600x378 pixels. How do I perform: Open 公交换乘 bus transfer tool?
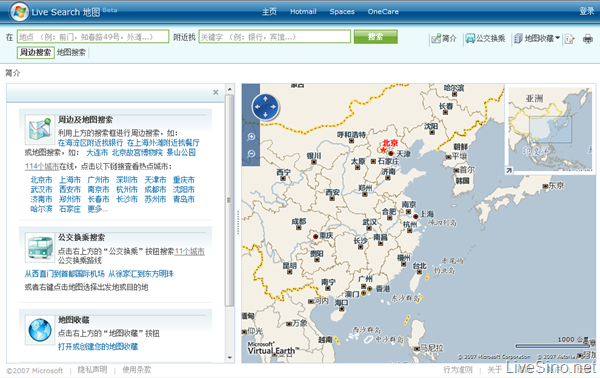coord(485,38)
